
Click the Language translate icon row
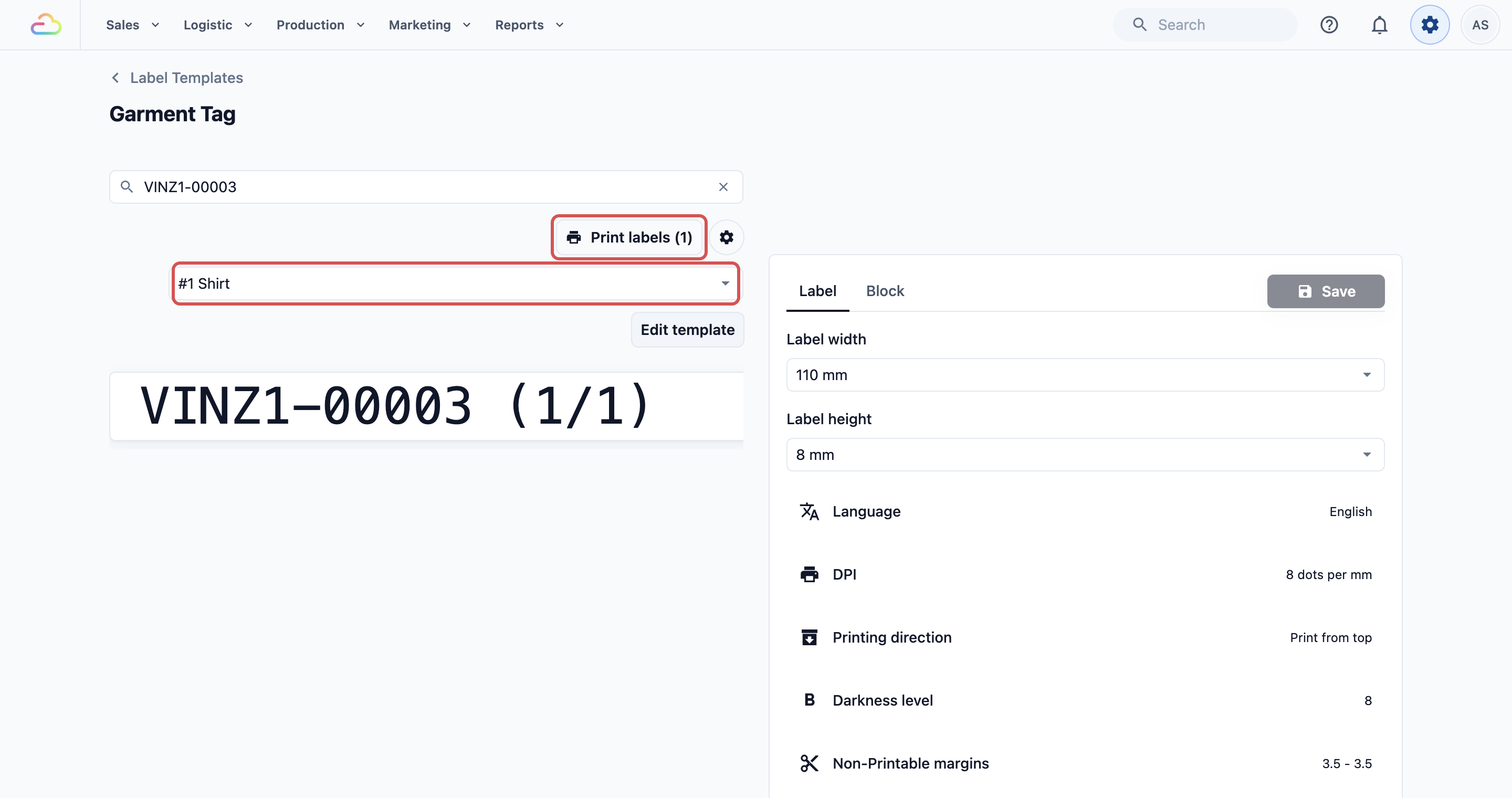(1085, 512)
